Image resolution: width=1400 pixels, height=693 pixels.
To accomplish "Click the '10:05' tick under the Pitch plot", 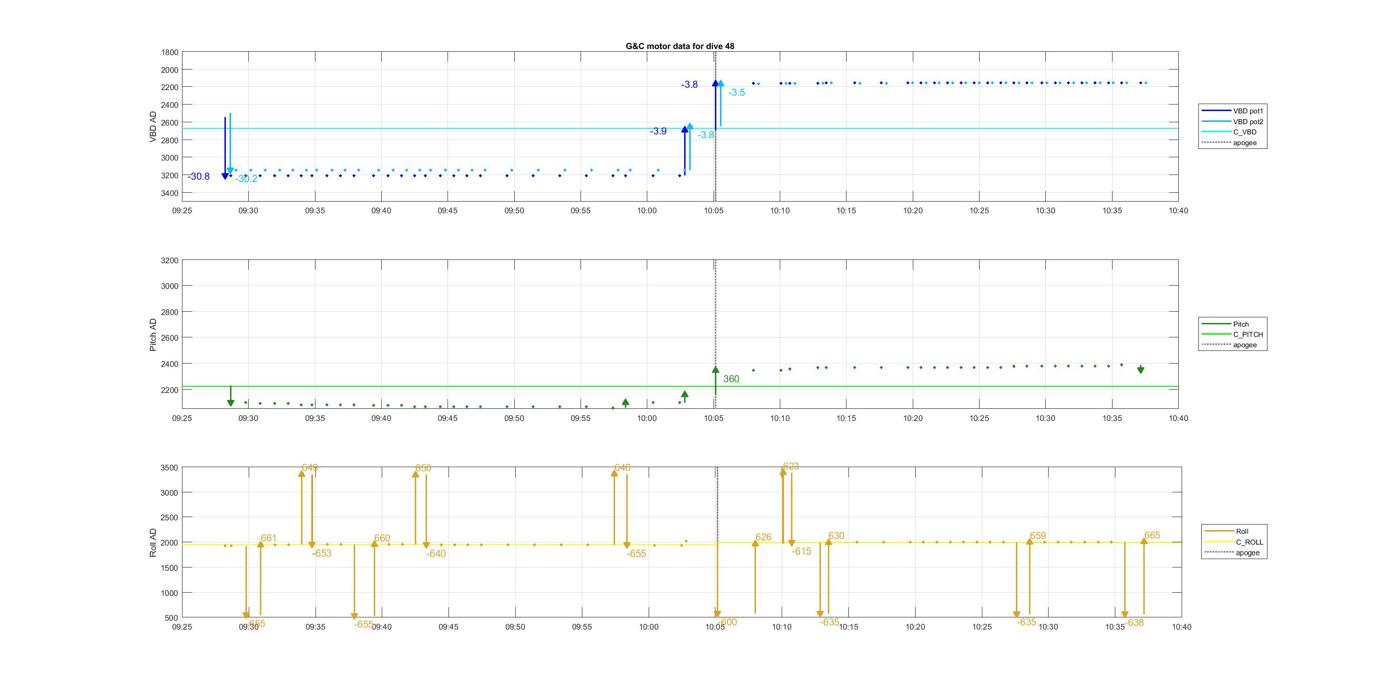I will pos(714,418).
